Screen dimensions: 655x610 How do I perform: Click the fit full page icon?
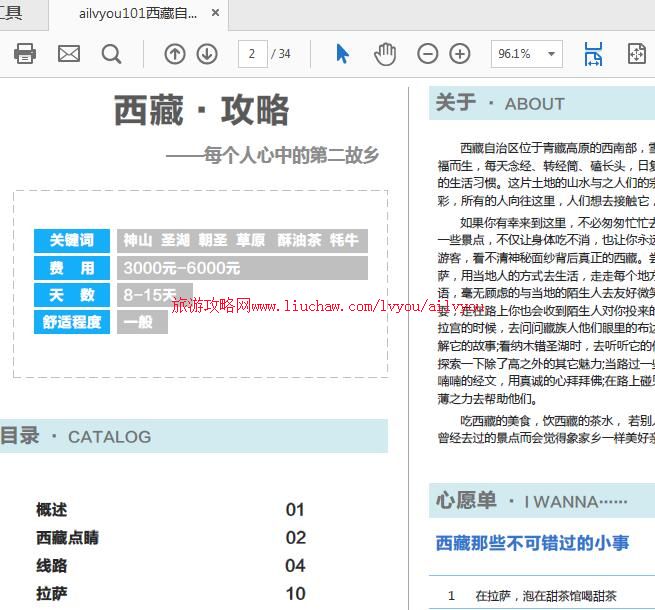tap(637, 54)
